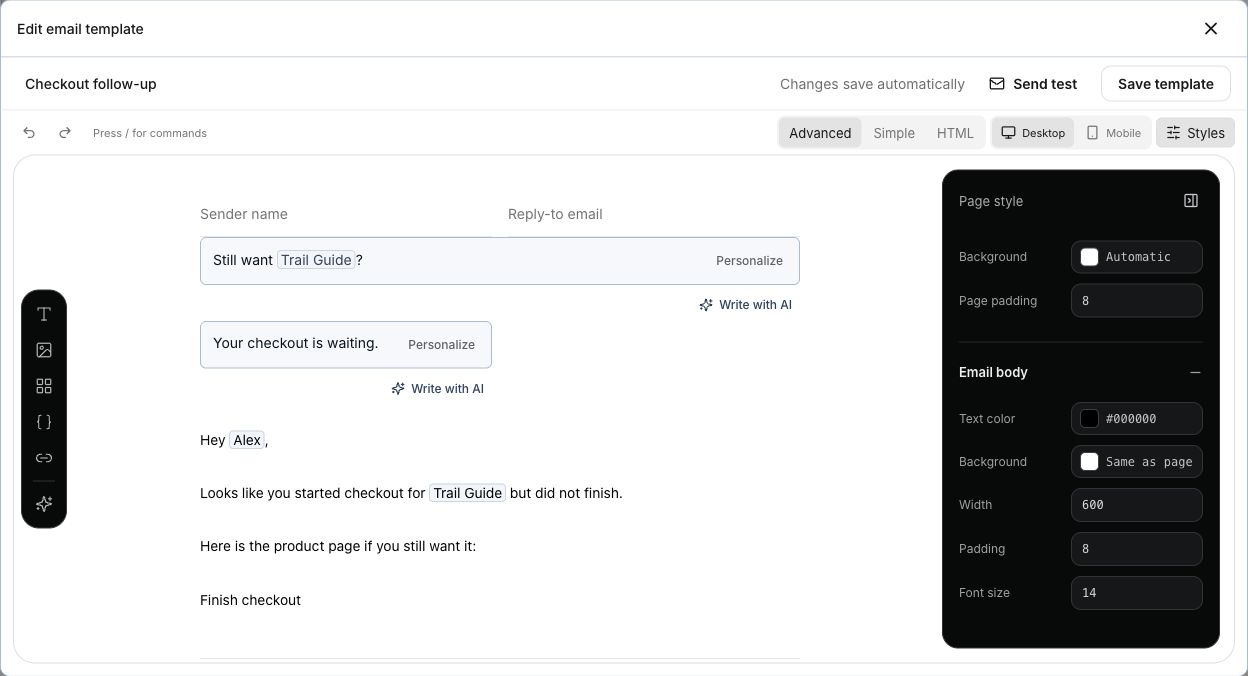The height and width of the screenshot is (676, 1248).
Task: Click the Trail Guide variable in body
Action: click(x=468, y=493)
